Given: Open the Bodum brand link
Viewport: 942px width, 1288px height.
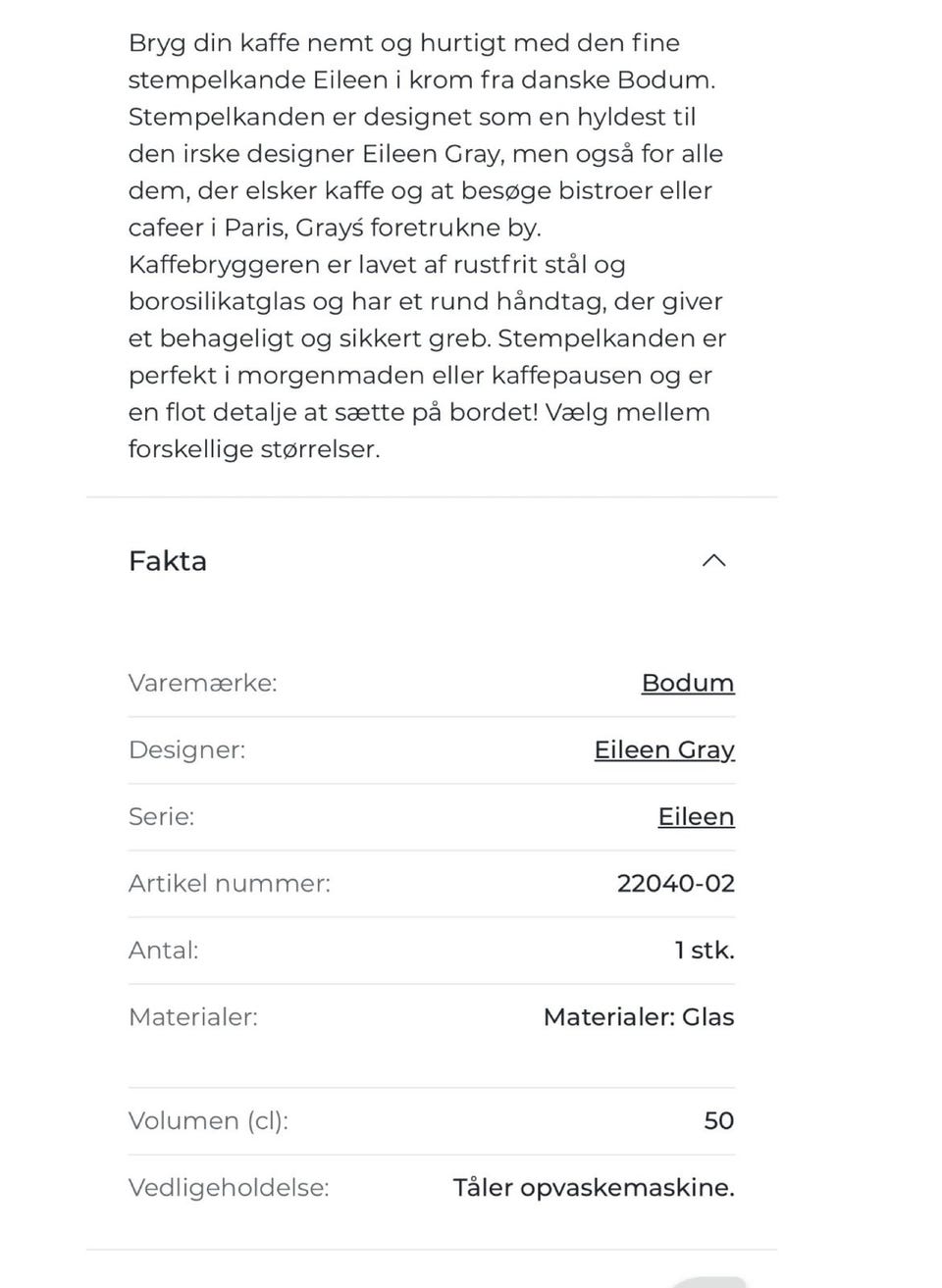Looking at the screenshot, I should [687, 683].
